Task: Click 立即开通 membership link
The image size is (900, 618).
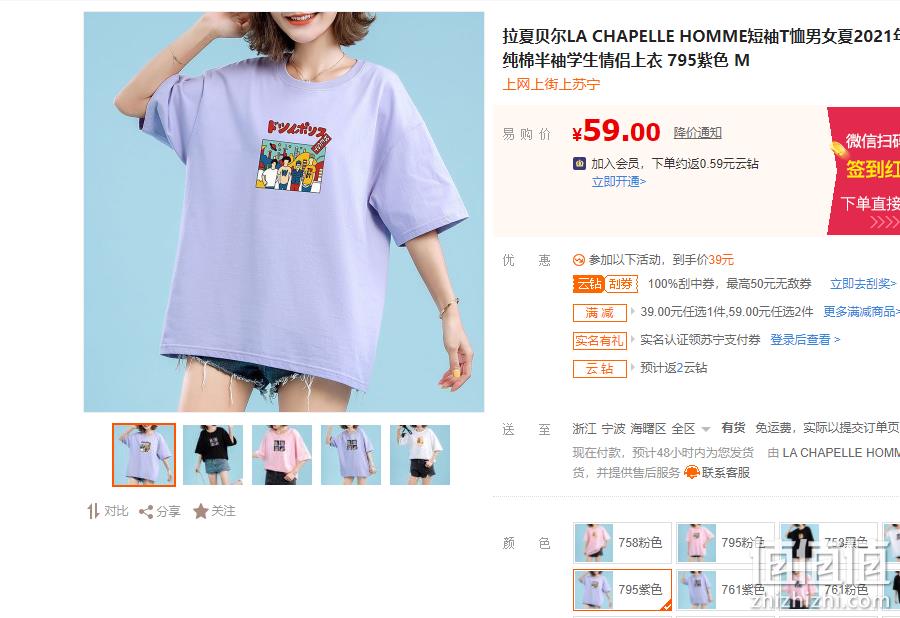Action: coord(619,182)
